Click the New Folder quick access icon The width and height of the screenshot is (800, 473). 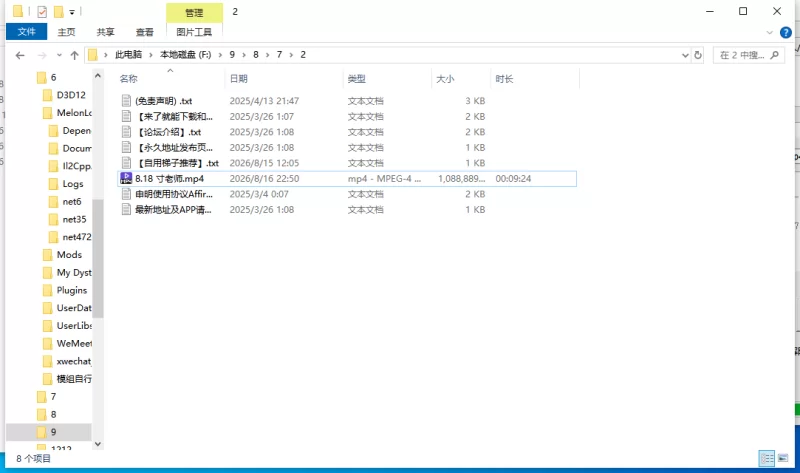[x=59, y=11]
